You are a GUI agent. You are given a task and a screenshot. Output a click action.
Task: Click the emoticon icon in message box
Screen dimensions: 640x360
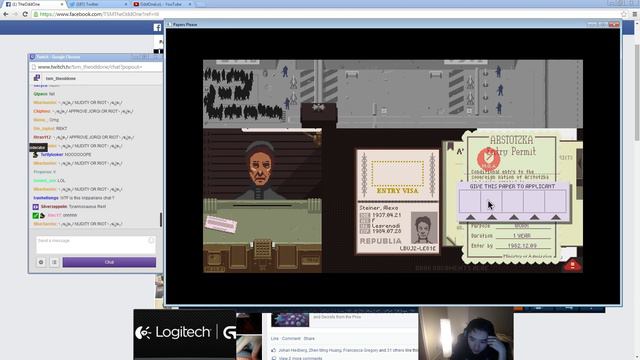(x=151, y=240)
